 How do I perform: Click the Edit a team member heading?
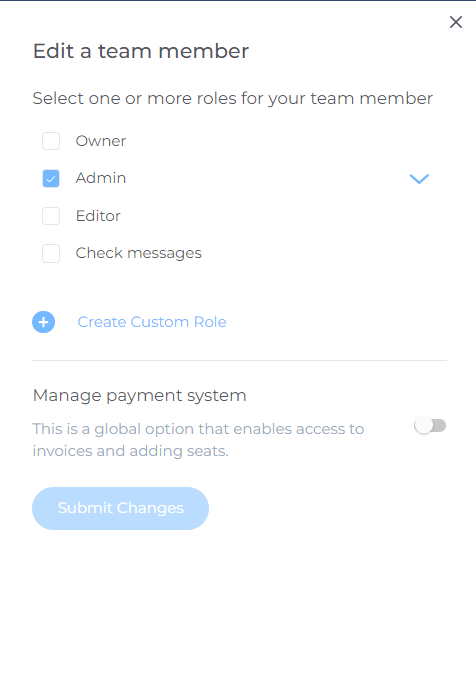click(x=141, y=51)
